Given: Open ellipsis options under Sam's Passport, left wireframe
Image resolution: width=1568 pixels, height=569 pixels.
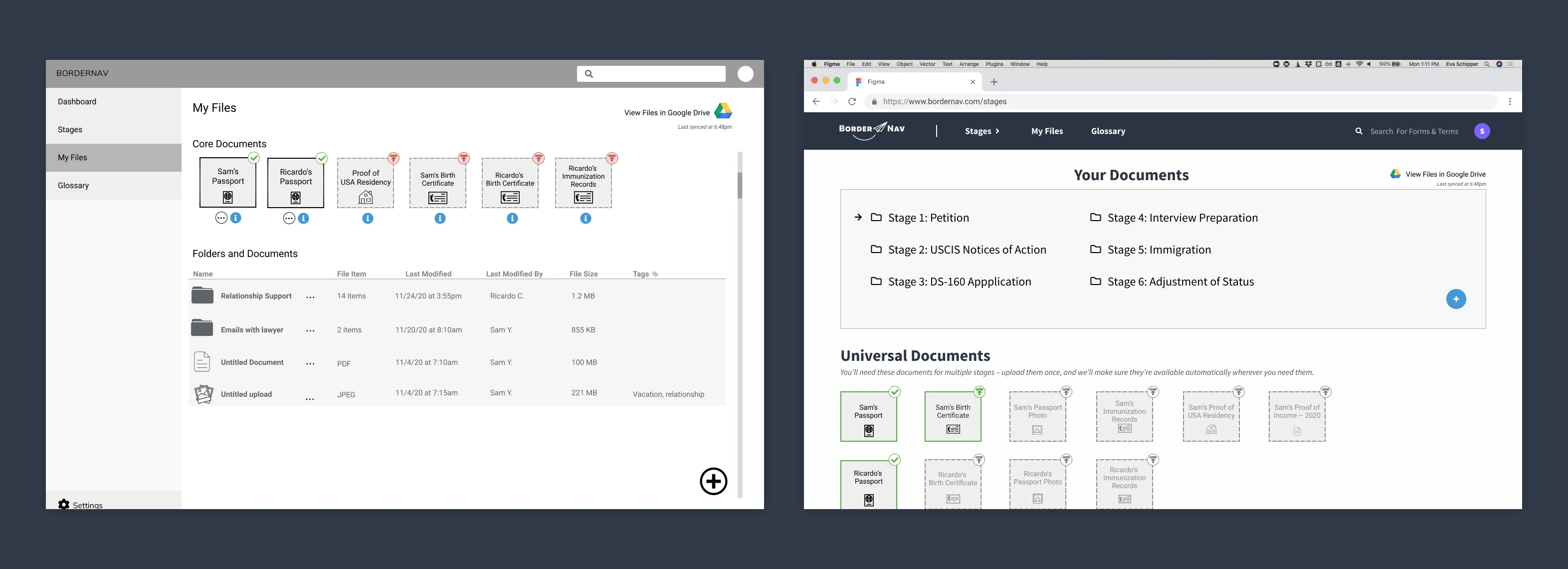Looking at the screenshot, I should click(221, 218).
